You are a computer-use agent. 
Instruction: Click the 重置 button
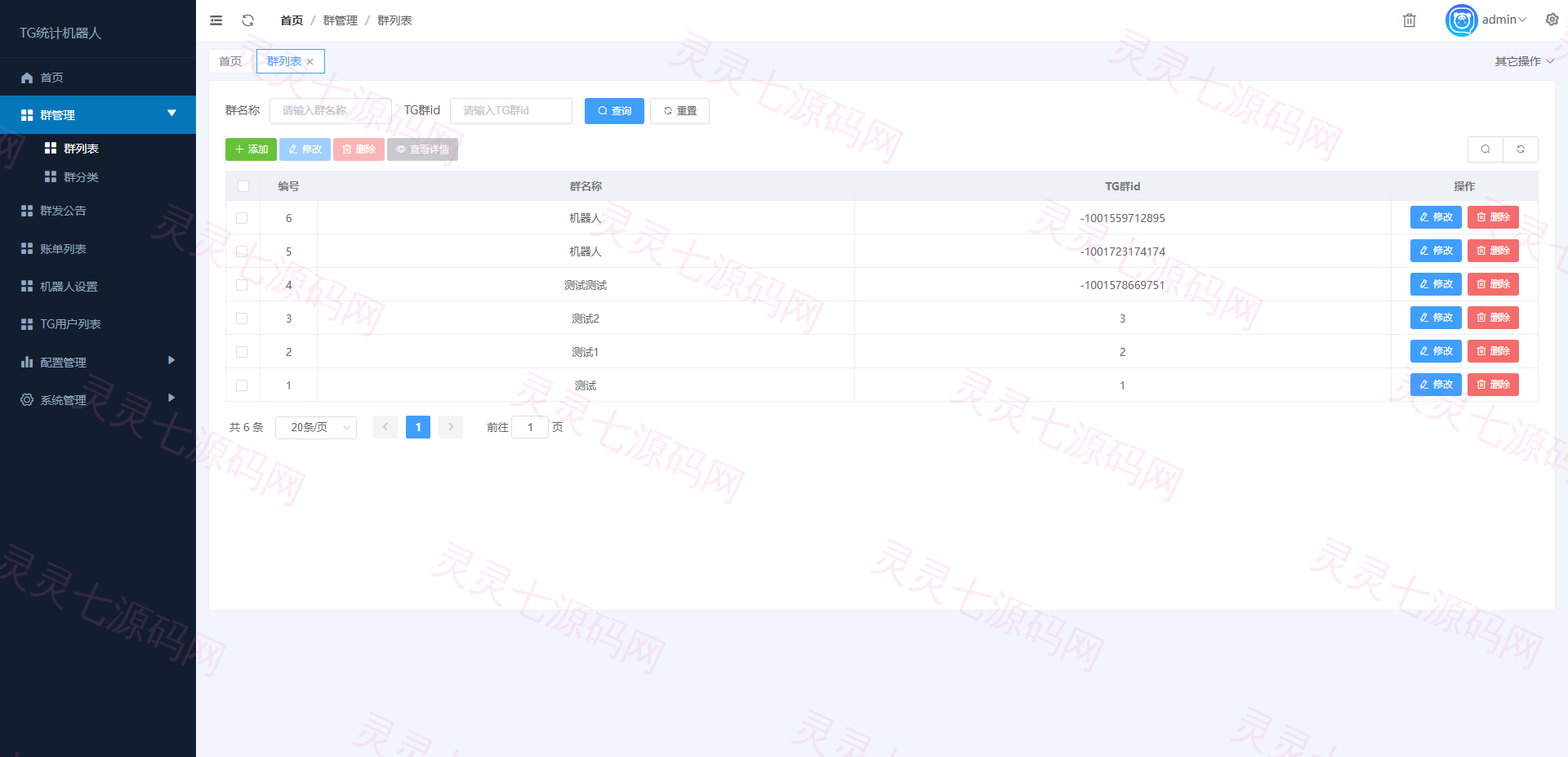pos(679,111)
